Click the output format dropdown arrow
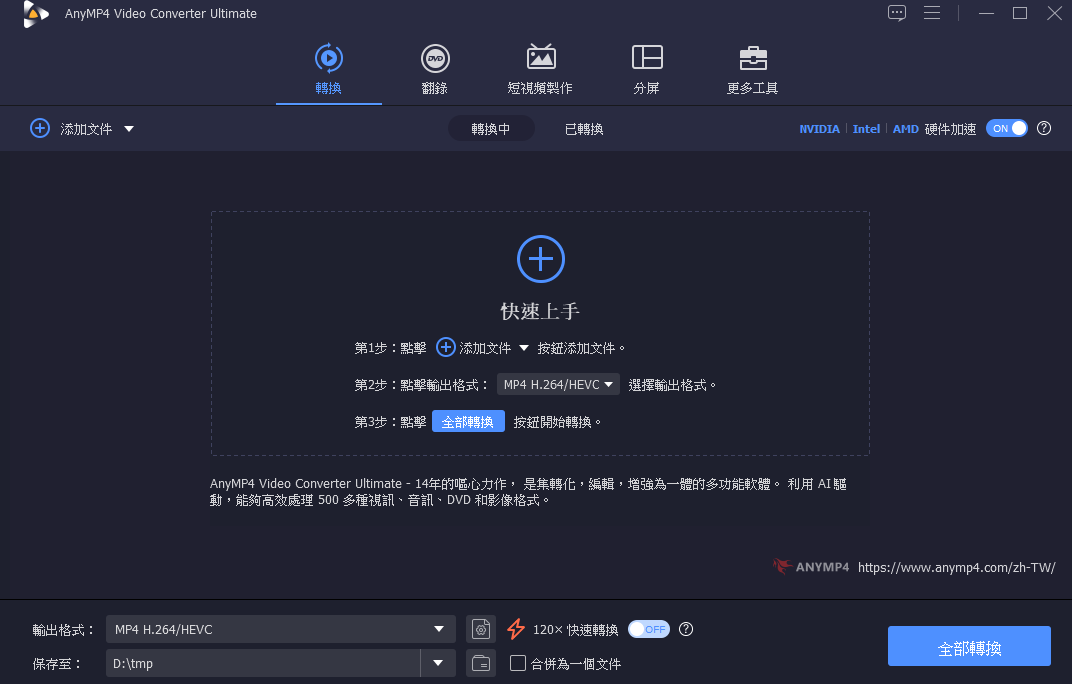Image resolution: width=1072 pixels, height=684 pixels. [x=439, y=629]
